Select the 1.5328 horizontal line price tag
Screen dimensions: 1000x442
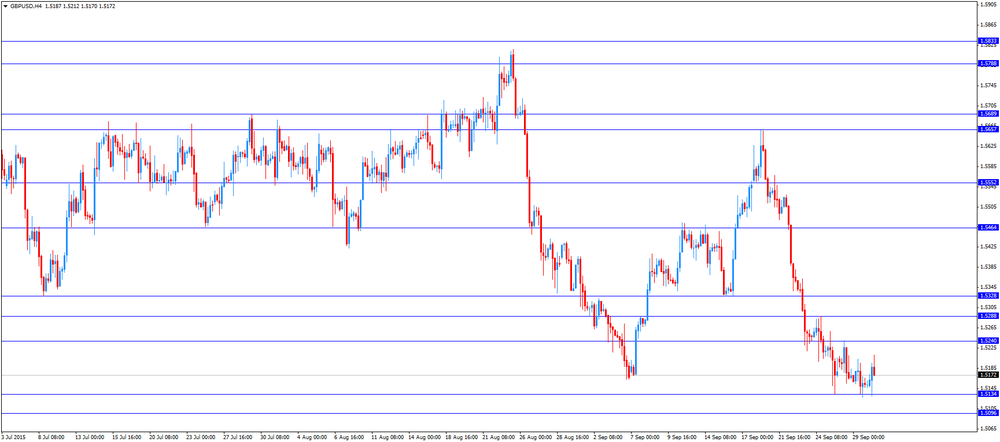[x=988, y=296]
